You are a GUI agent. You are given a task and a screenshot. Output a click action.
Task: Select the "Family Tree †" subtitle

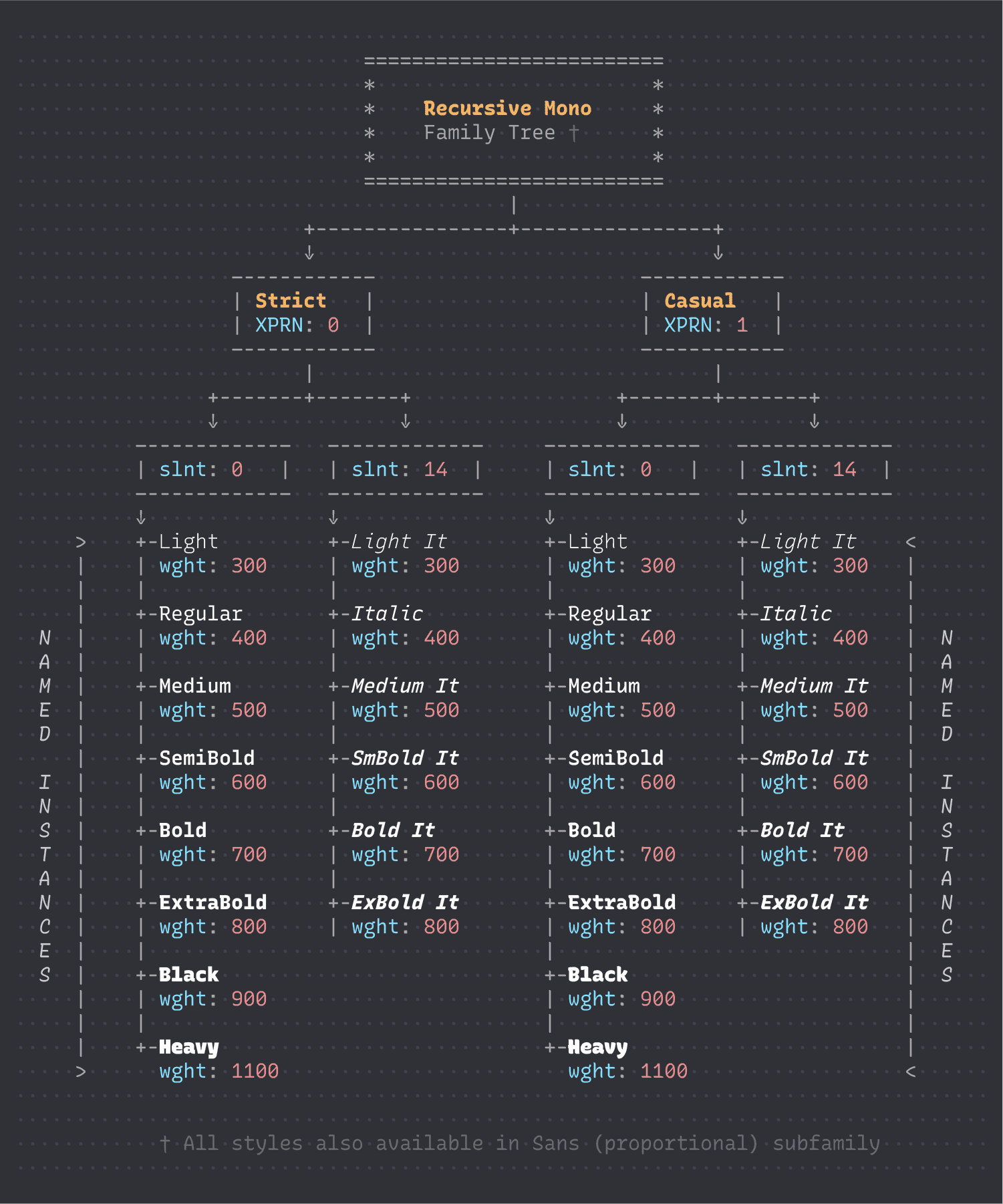[501, 133]
